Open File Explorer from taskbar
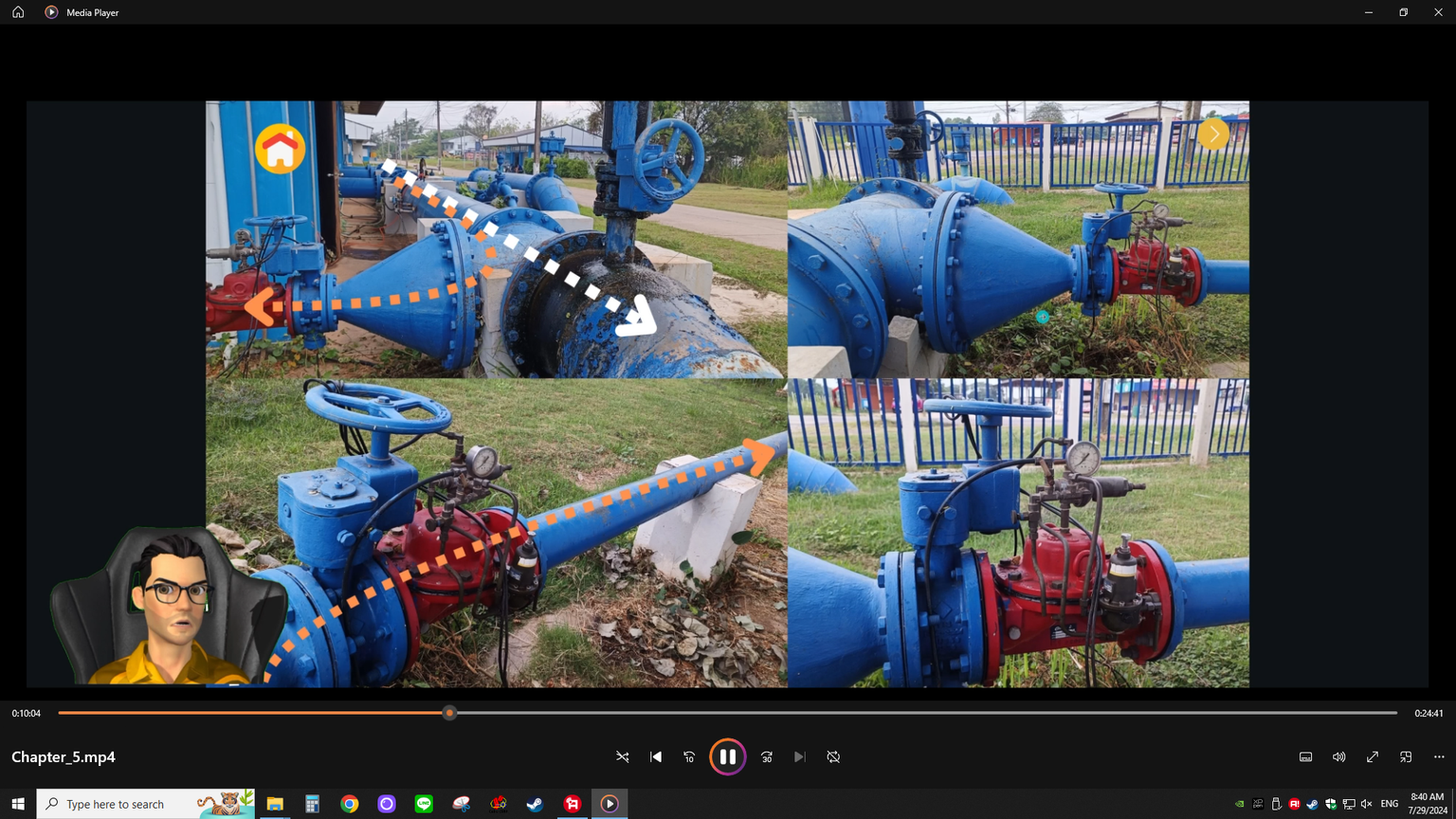The width and height of the screenshot is (1456, 819). 275,804
